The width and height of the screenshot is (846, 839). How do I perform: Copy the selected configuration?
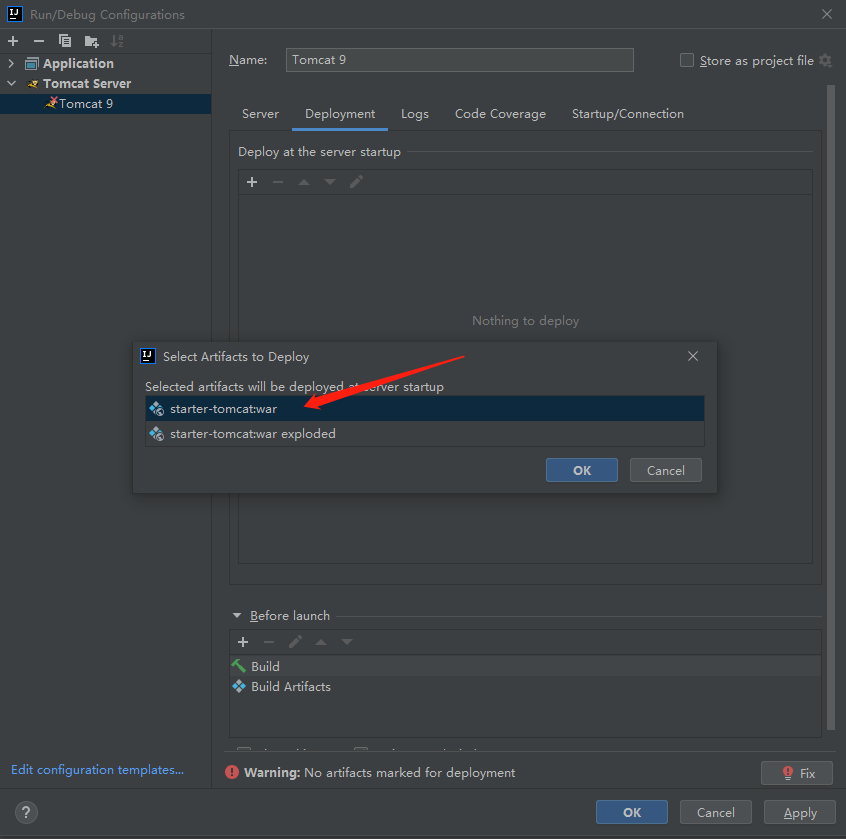click(65, 41)
